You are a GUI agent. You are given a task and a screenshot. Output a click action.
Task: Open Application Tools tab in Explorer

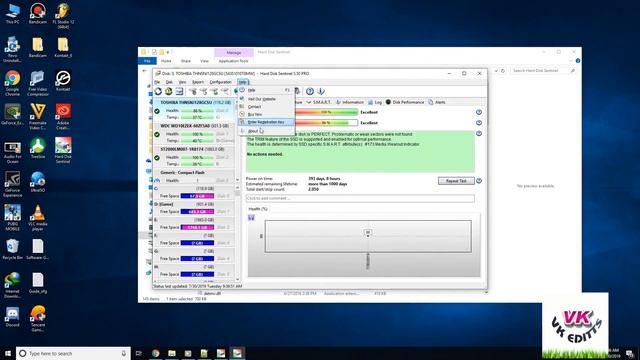[x=233, y=61]
